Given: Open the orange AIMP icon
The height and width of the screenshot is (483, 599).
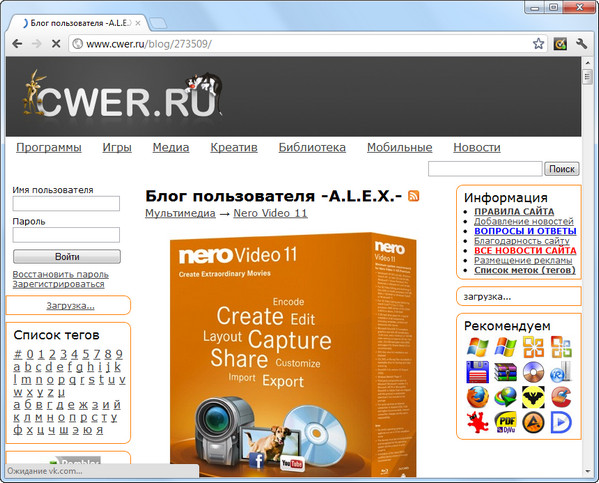Looking at the screenshot, I should click(x=533, y=422).
